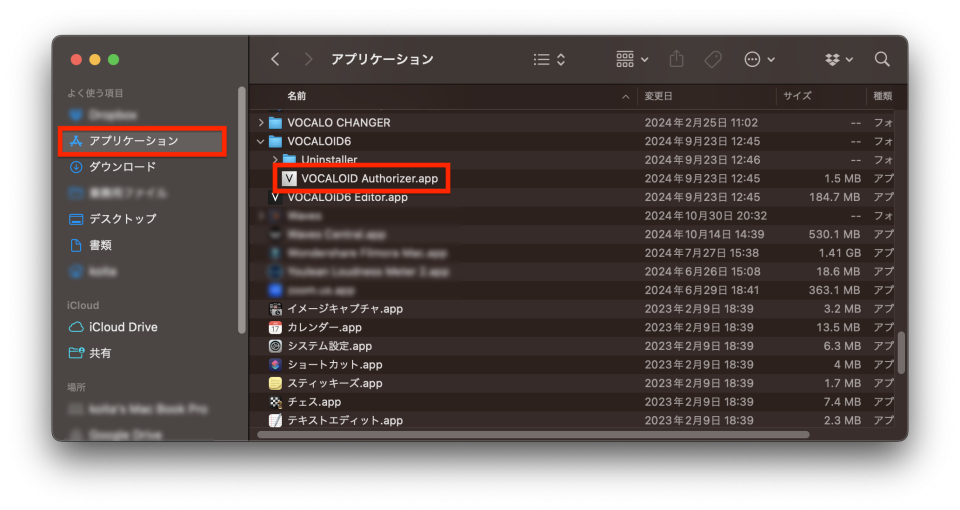This screenshot has width=960, height=510.
Task: Click the Tag toolbar icon
Action: pos(713,59)
